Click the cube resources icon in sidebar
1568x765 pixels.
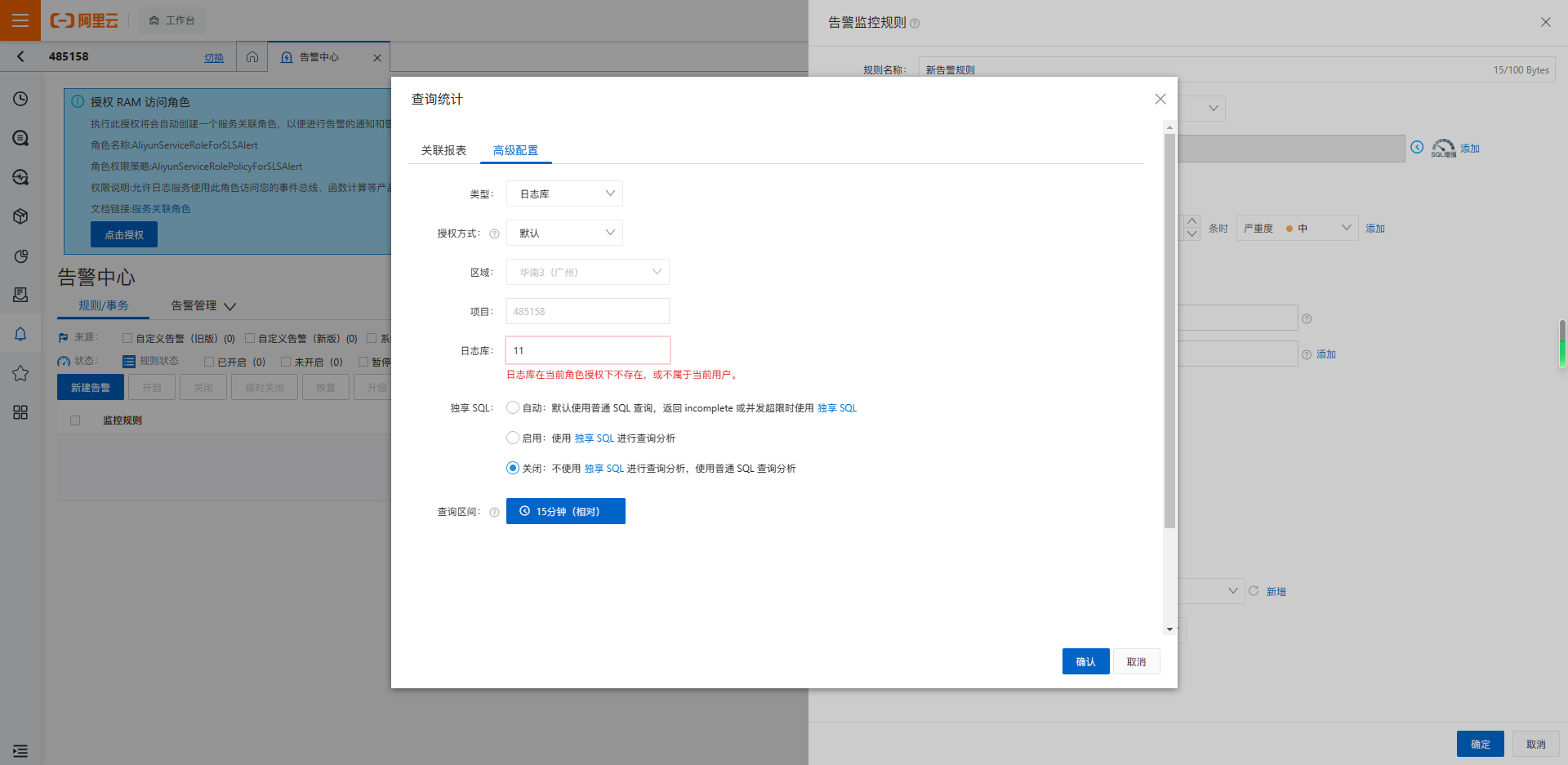click(20, 216)
